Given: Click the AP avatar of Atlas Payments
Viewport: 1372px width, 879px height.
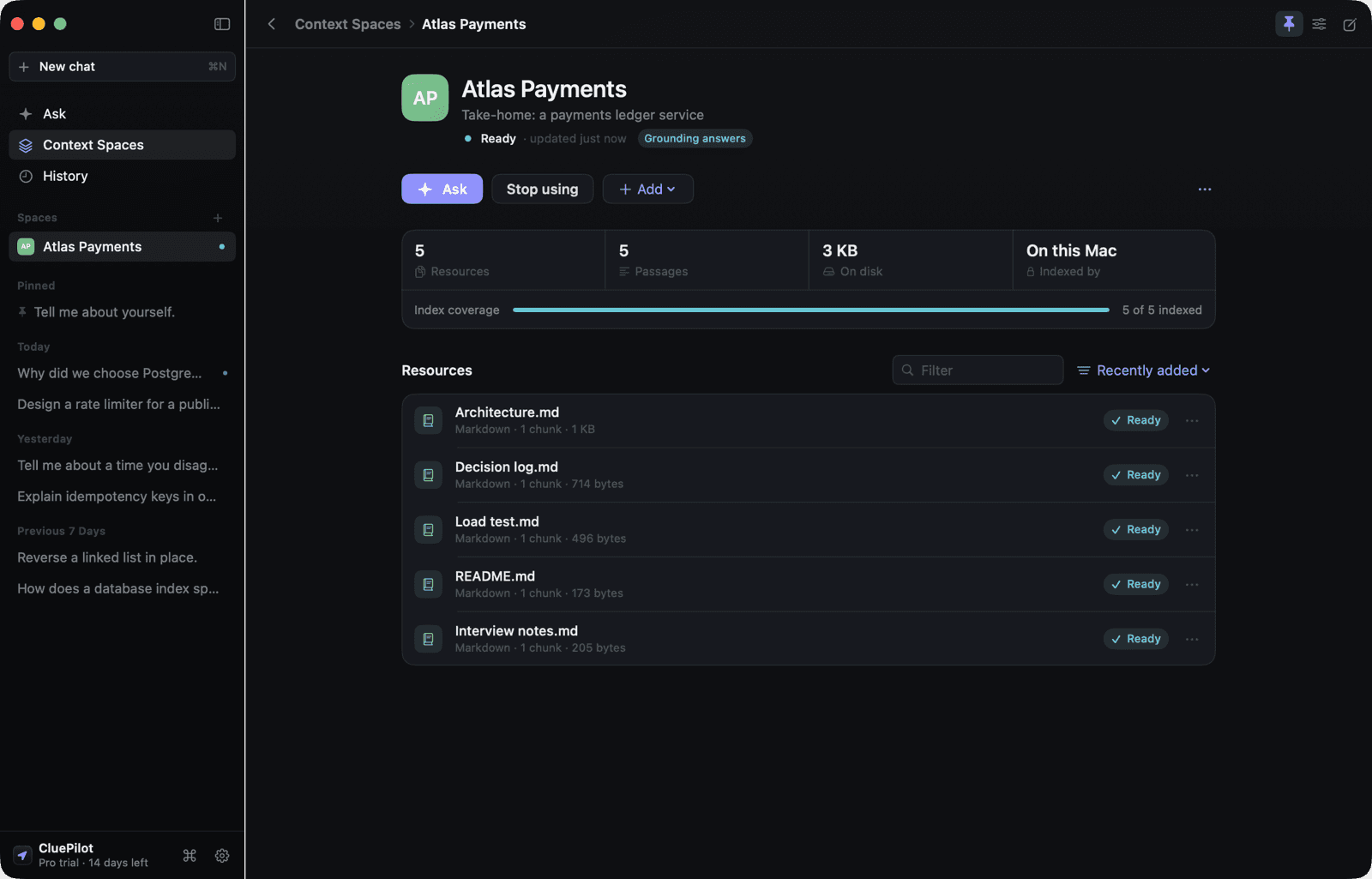Looking at the screenshot, I should tap(425, 98).
